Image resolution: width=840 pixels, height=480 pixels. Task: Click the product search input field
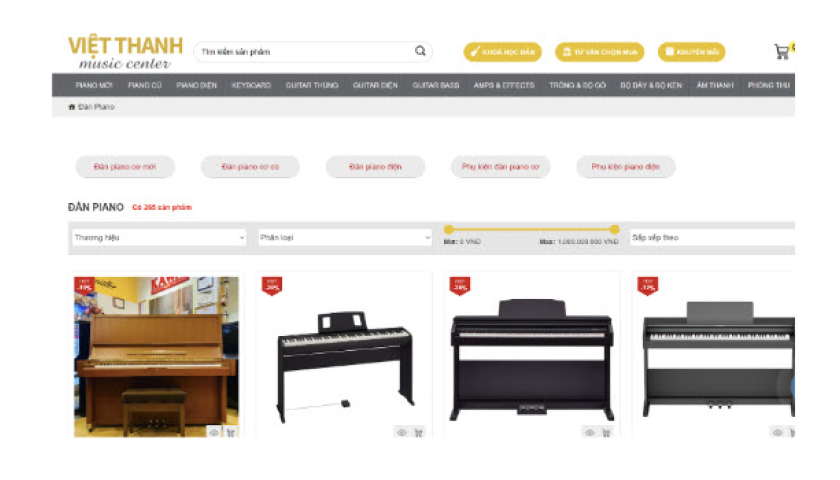click(305, 51)
